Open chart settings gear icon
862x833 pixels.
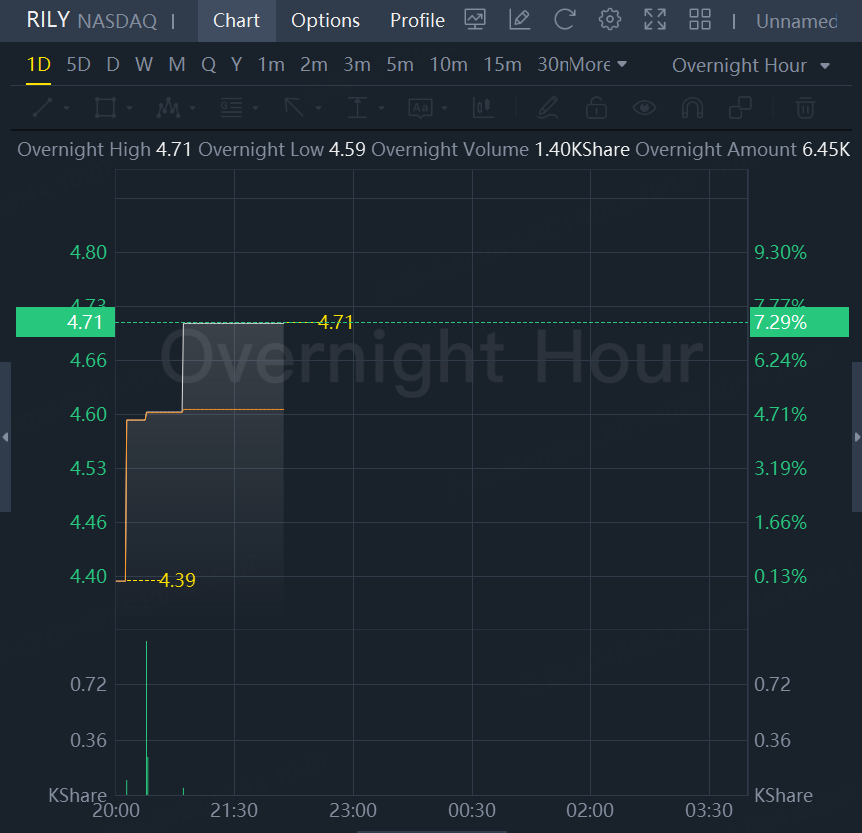tap(610, 20)
